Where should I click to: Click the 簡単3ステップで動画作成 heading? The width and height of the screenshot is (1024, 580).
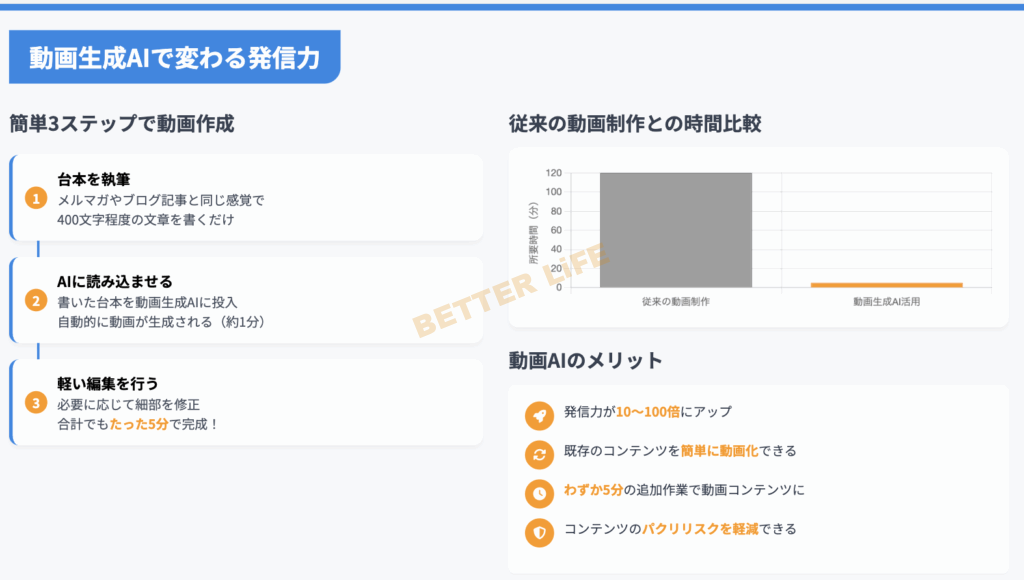click(121, 125)
